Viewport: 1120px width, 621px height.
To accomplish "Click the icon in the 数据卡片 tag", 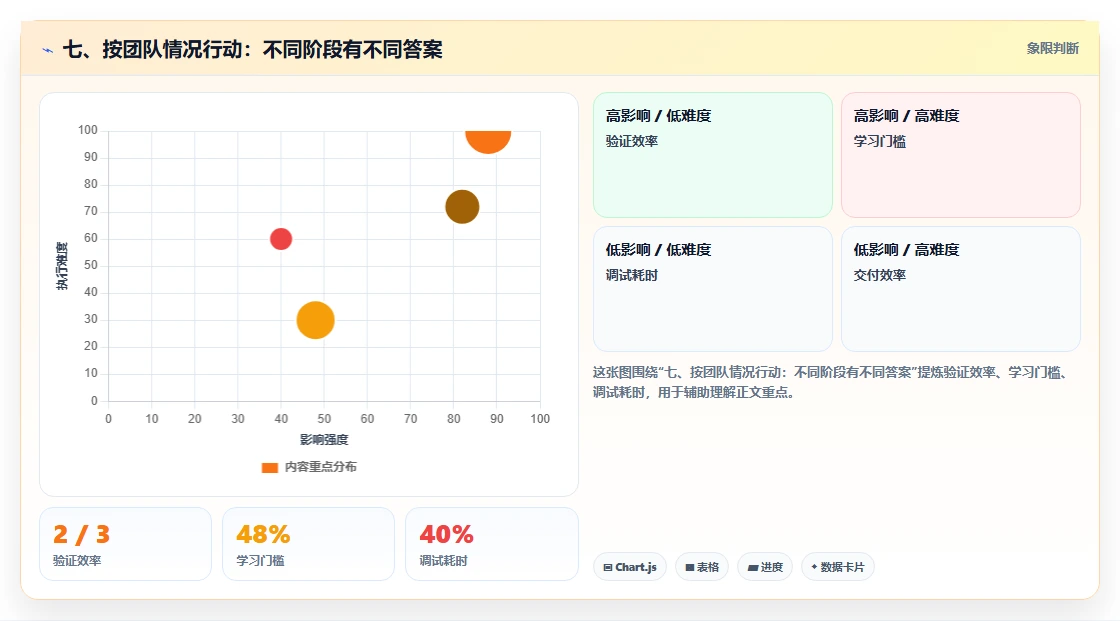I will pos(814,567).
